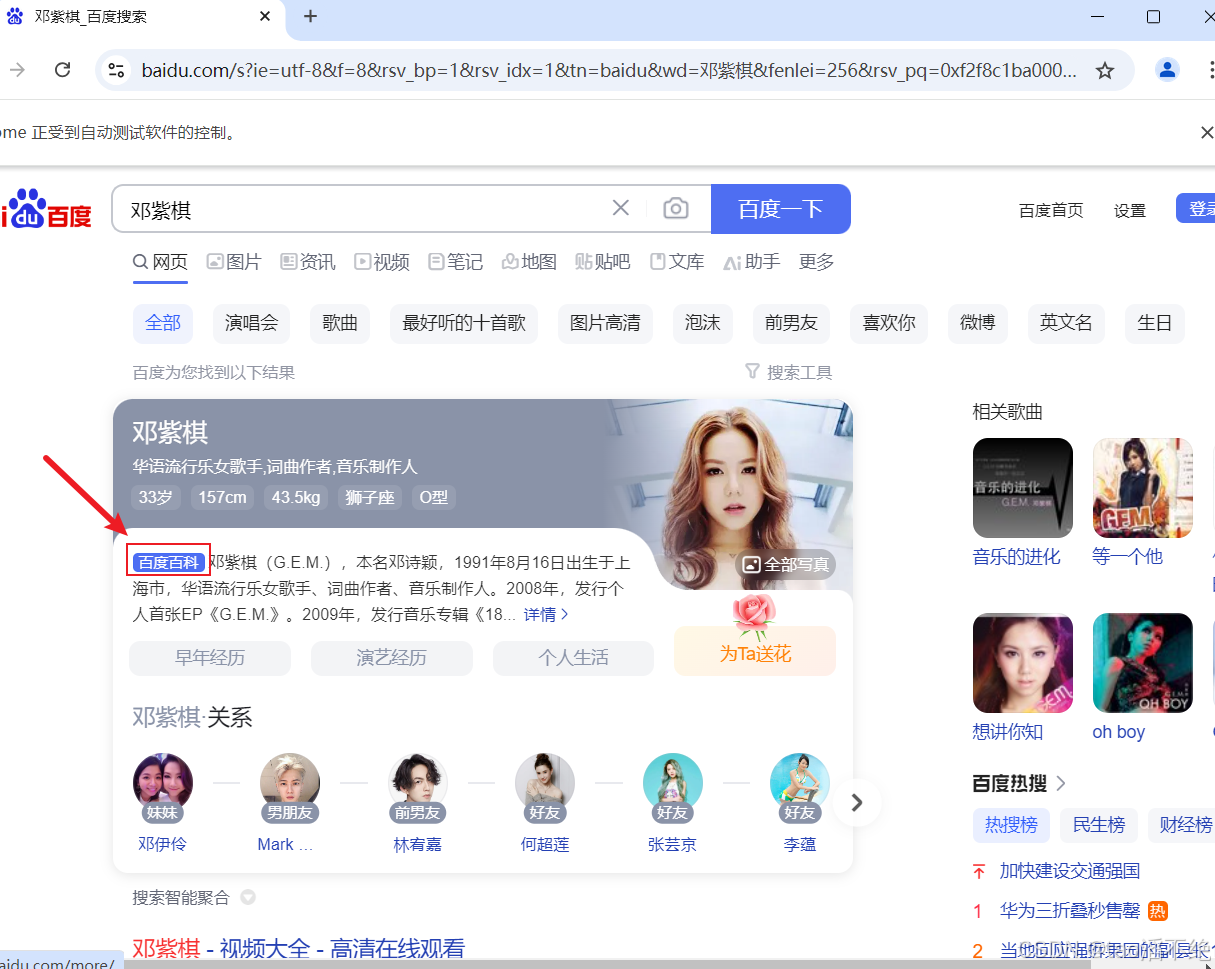The image size is (1215, 969).
Task: Expand 搜索智能聚合 heart dropdown icon
Action: click(248, 897)
